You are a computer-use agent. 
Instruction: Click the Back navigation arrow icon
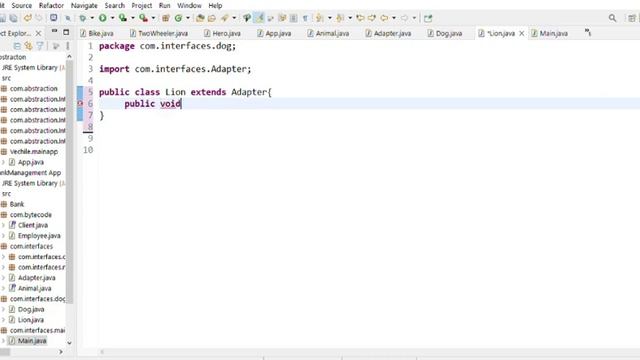(384, 18)
